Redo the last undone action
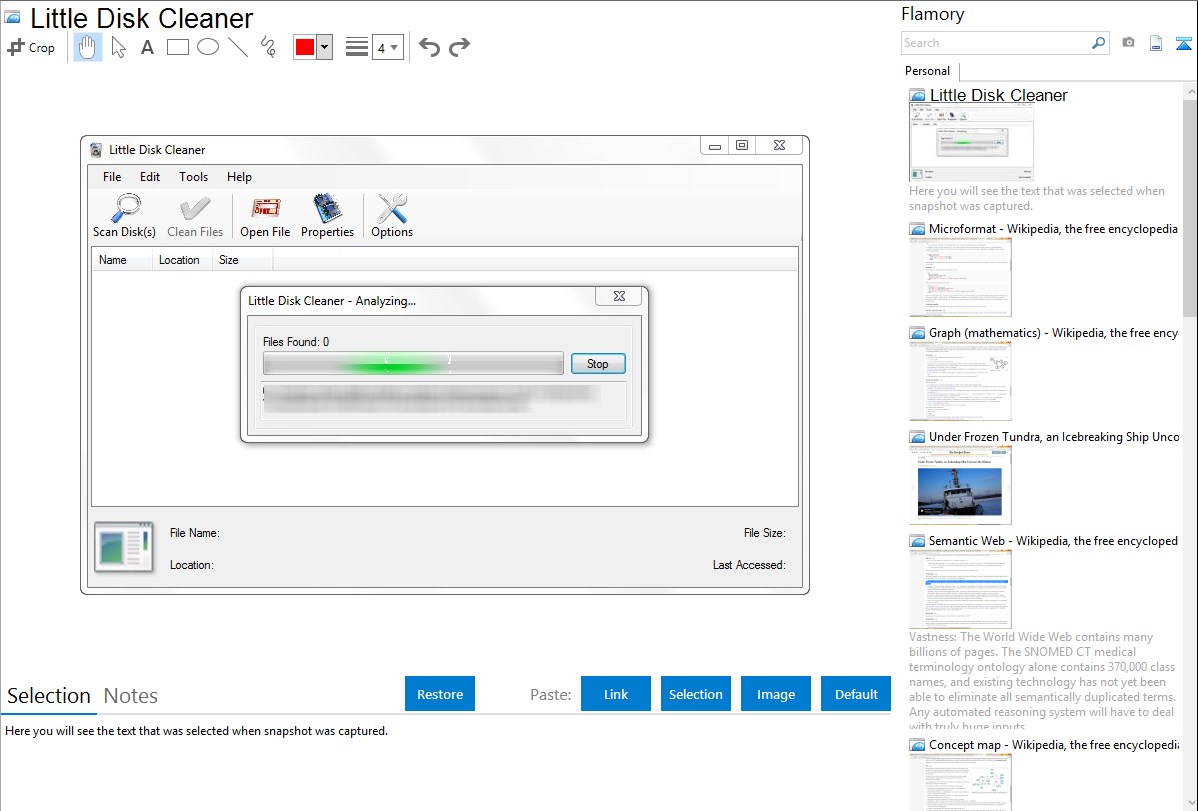Image resolution: width=1198 pixels, height=811 pixels. [x=459, y=47]
